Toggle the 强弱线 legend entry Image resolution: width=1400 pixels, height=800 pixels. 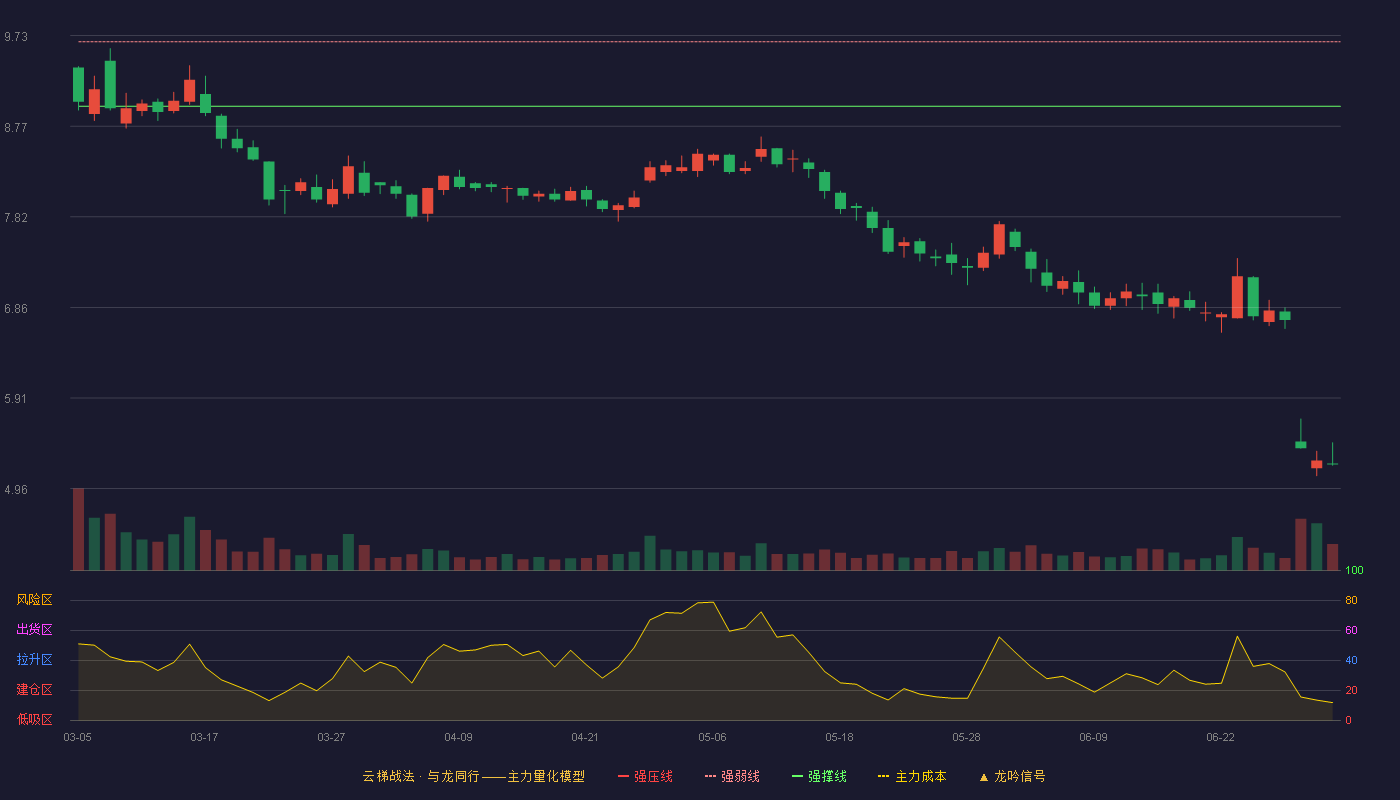click(732, 776)
